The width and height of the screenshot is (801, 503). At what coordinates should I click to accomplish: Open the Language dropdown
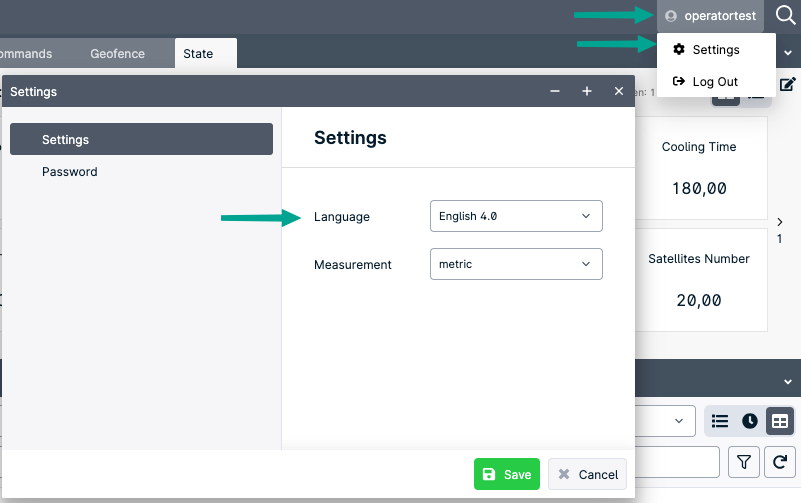coord(516,216)
